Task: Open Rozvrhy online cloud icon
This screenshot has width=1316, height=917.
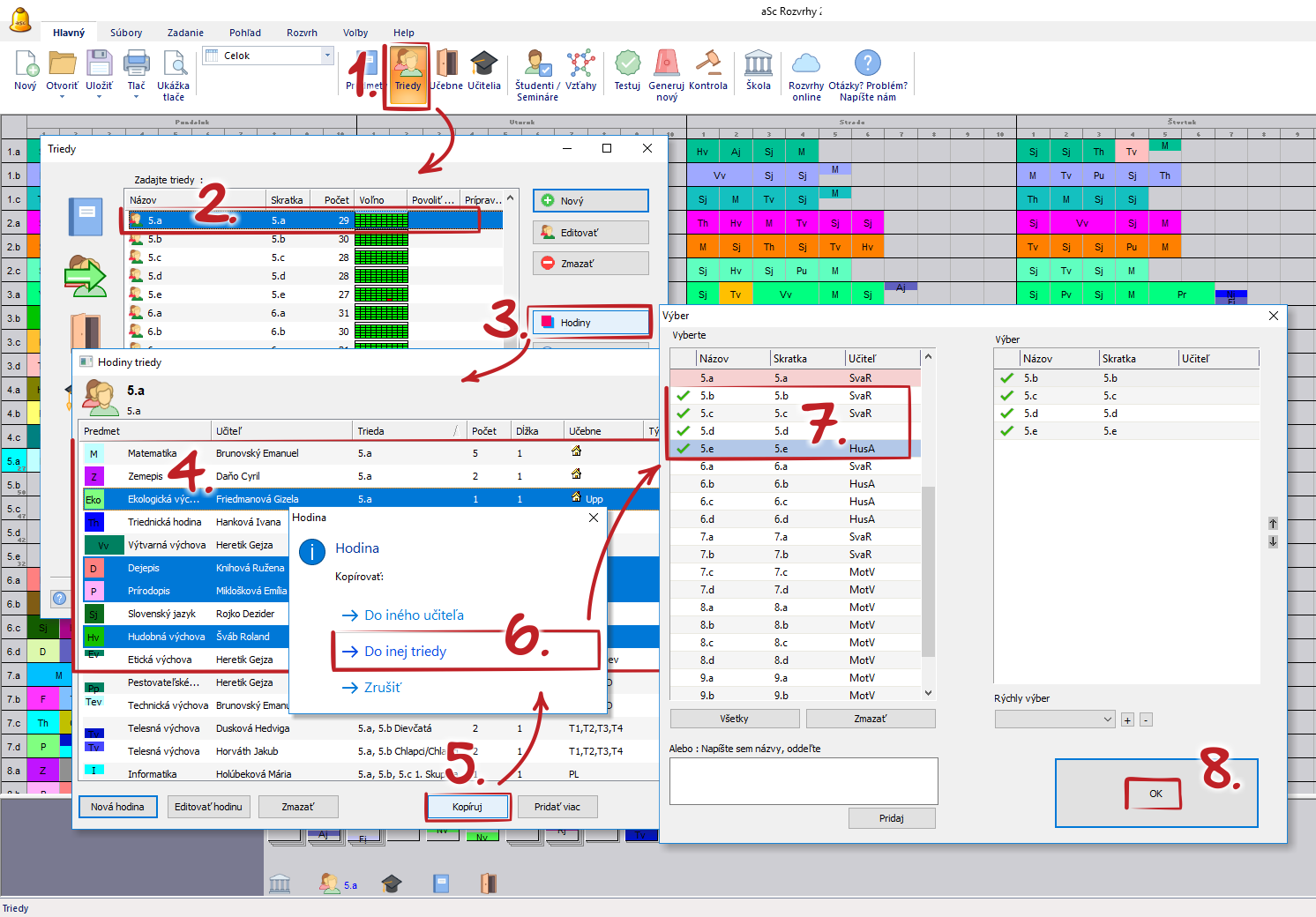Action: (805, 66)
